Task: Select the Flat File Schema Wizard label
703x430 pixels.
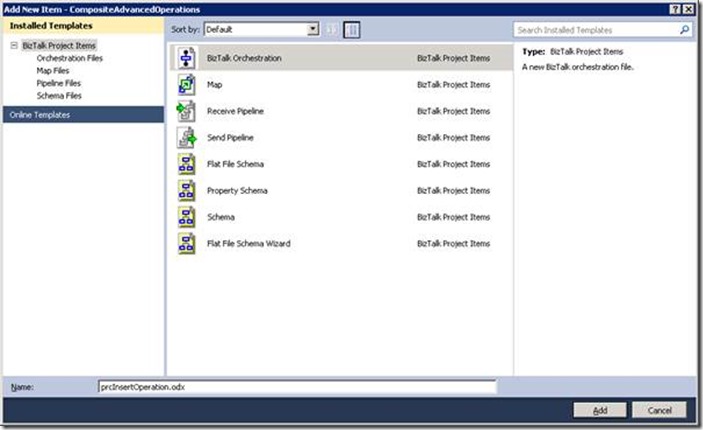Action: pos(248,243)
